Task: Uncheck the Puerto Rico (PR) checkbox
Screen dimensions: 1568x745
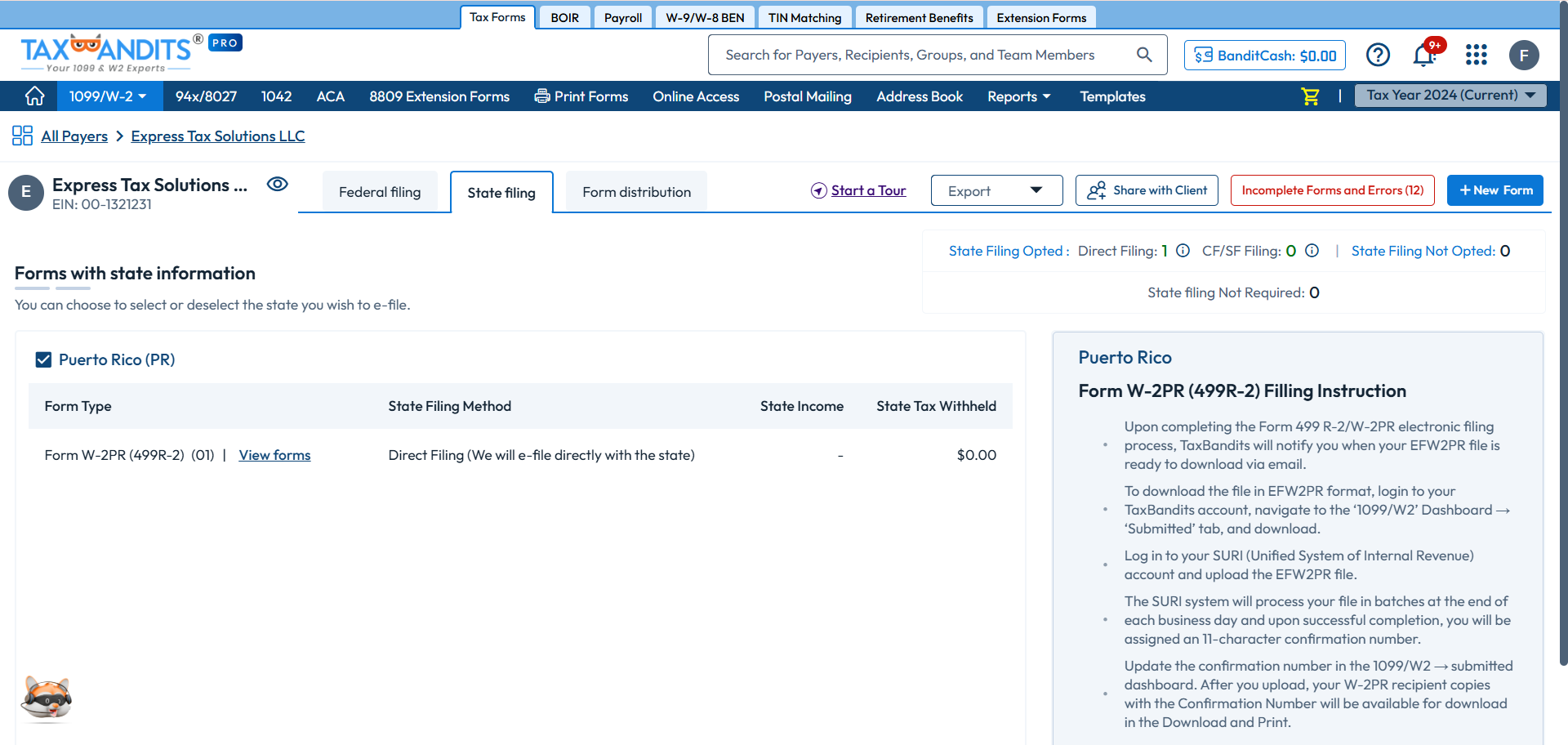Action: tap(43, 359)
